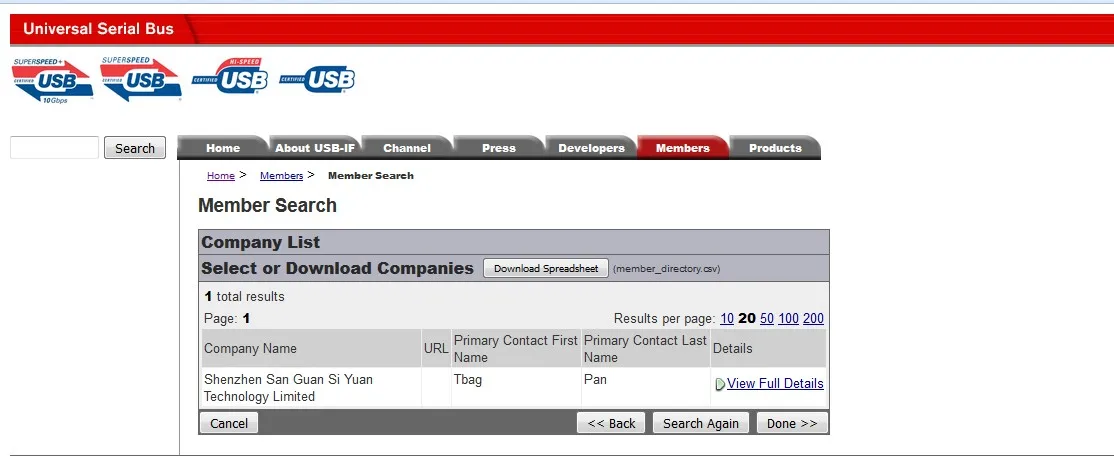The height and width of the screenshot is (467, 1114).
Task: Follow the Home breadcrumb link
Action: coord(221,176)
